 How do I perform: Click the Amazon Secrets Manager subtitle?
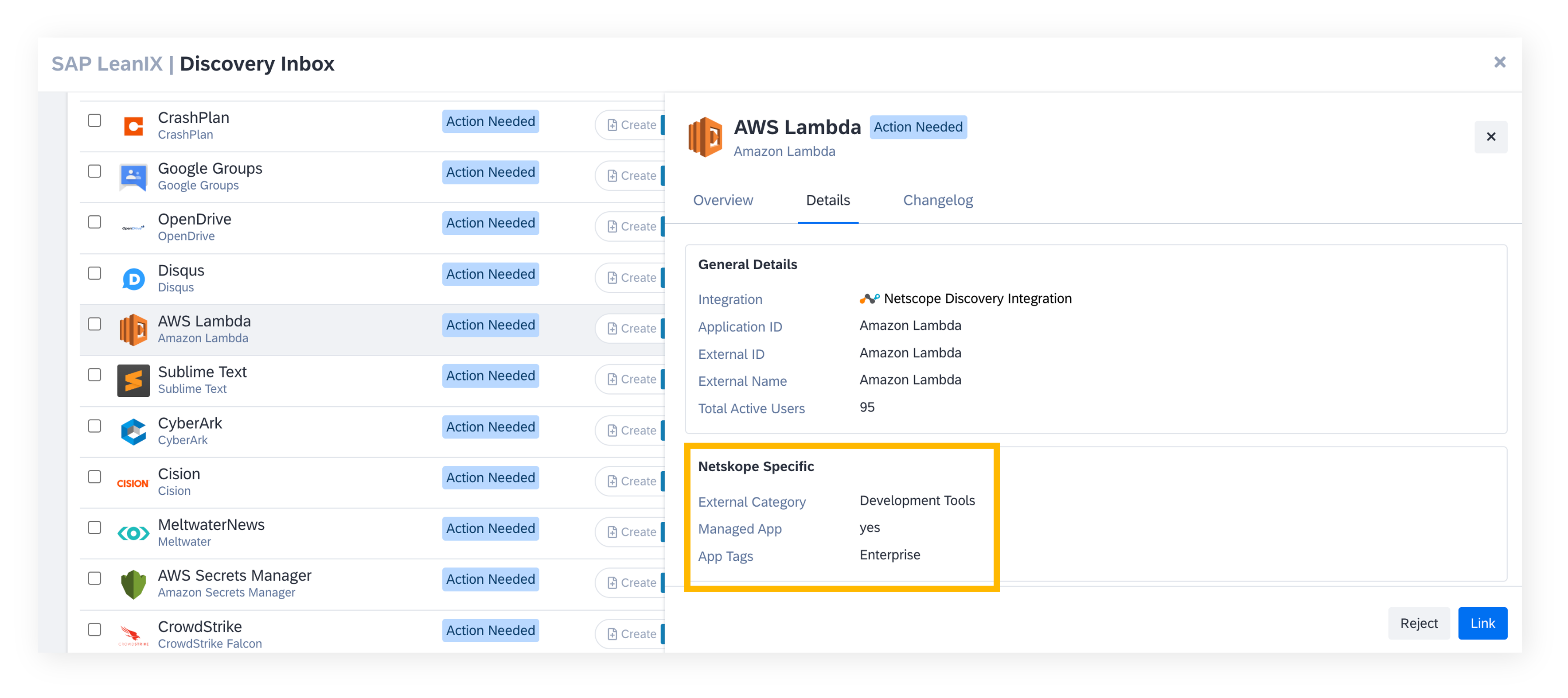coord(226,593)
